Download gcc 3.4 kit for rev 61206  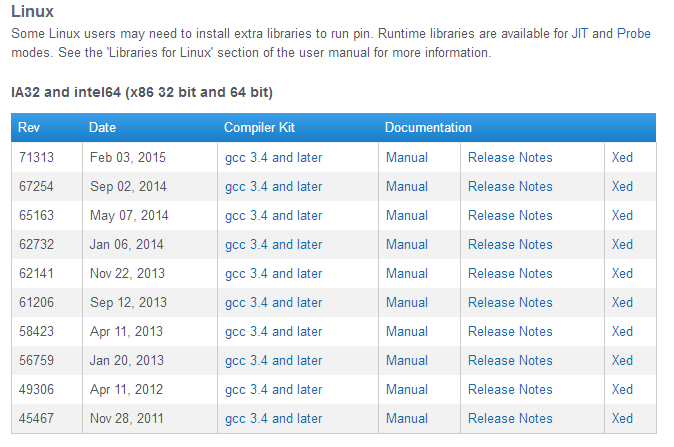(273, 303)
